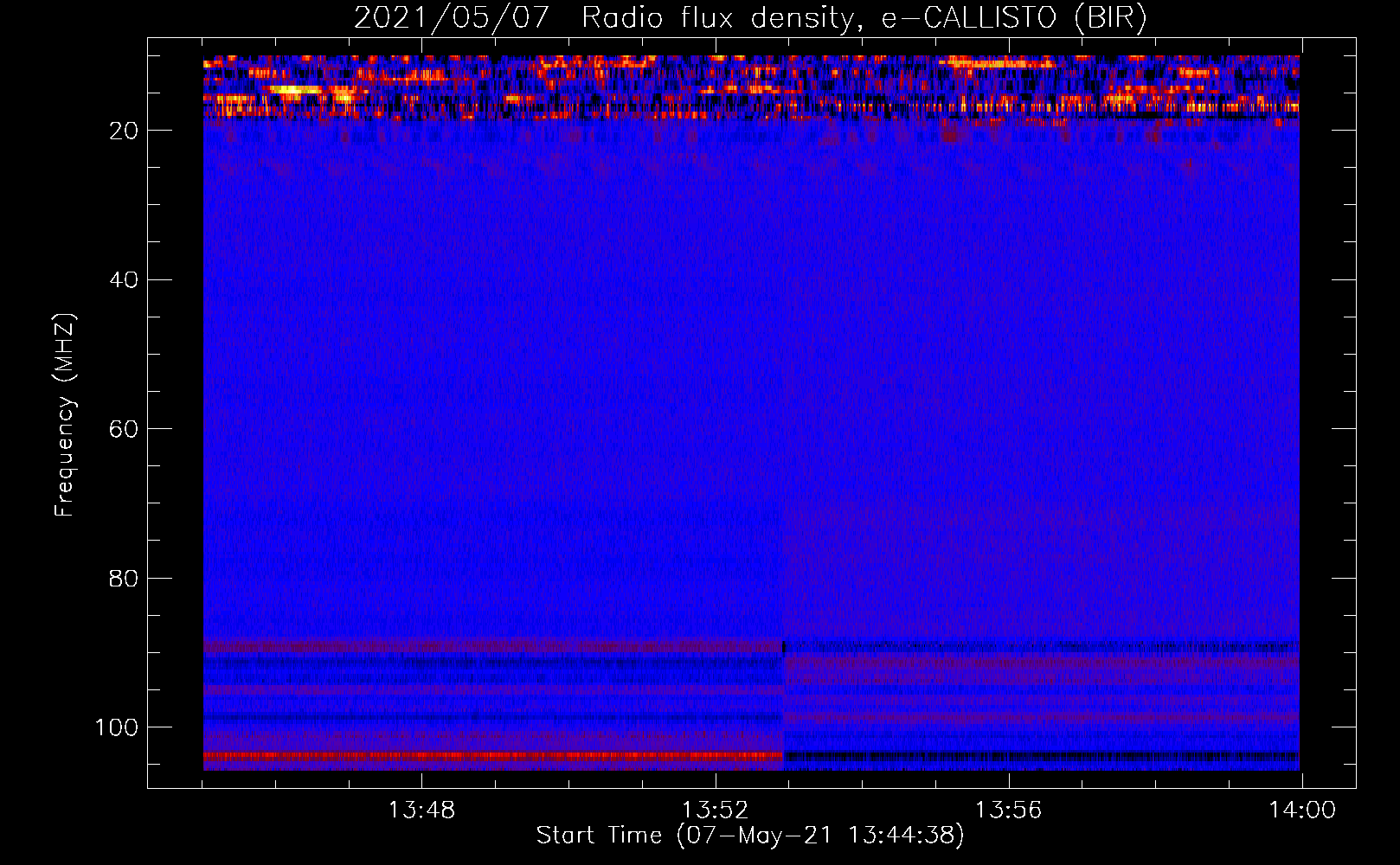The width and height of the screenshot is (1400, 865).
Task: Click the time tick label '13:48'
Action: tap(421, 811)
